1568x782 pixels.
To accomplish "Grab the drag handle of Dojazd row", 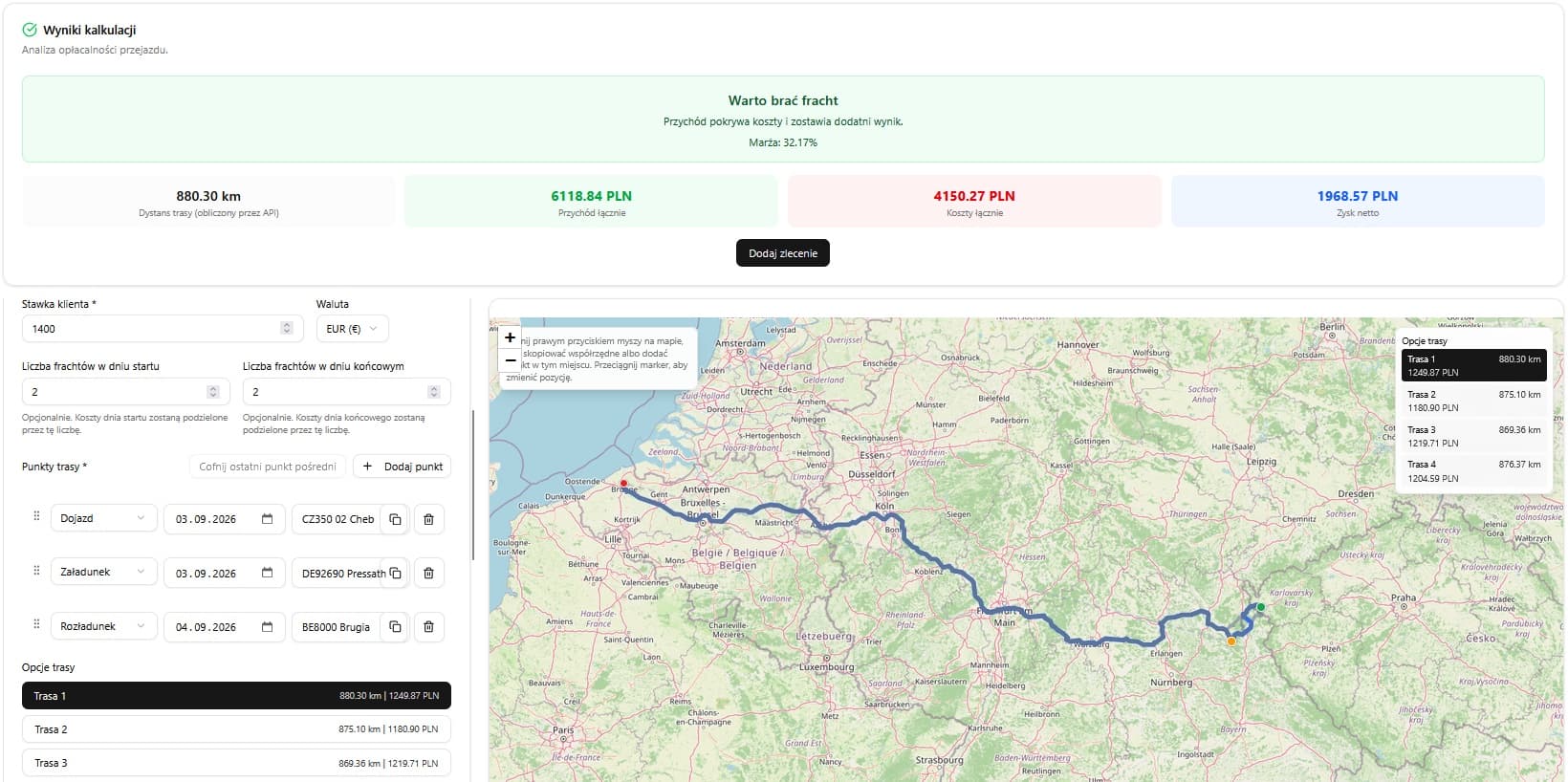I will 36,516.
